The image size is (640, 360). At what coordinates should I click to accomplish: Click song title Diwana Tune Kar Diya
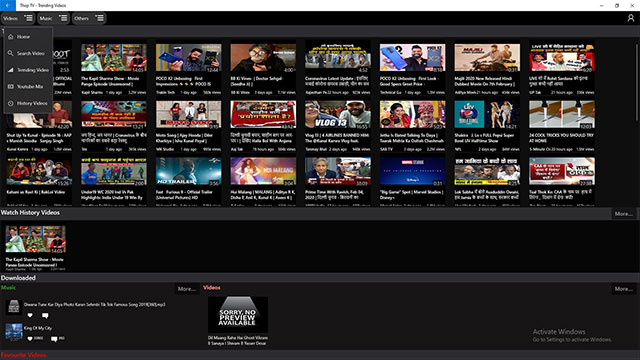94,304
